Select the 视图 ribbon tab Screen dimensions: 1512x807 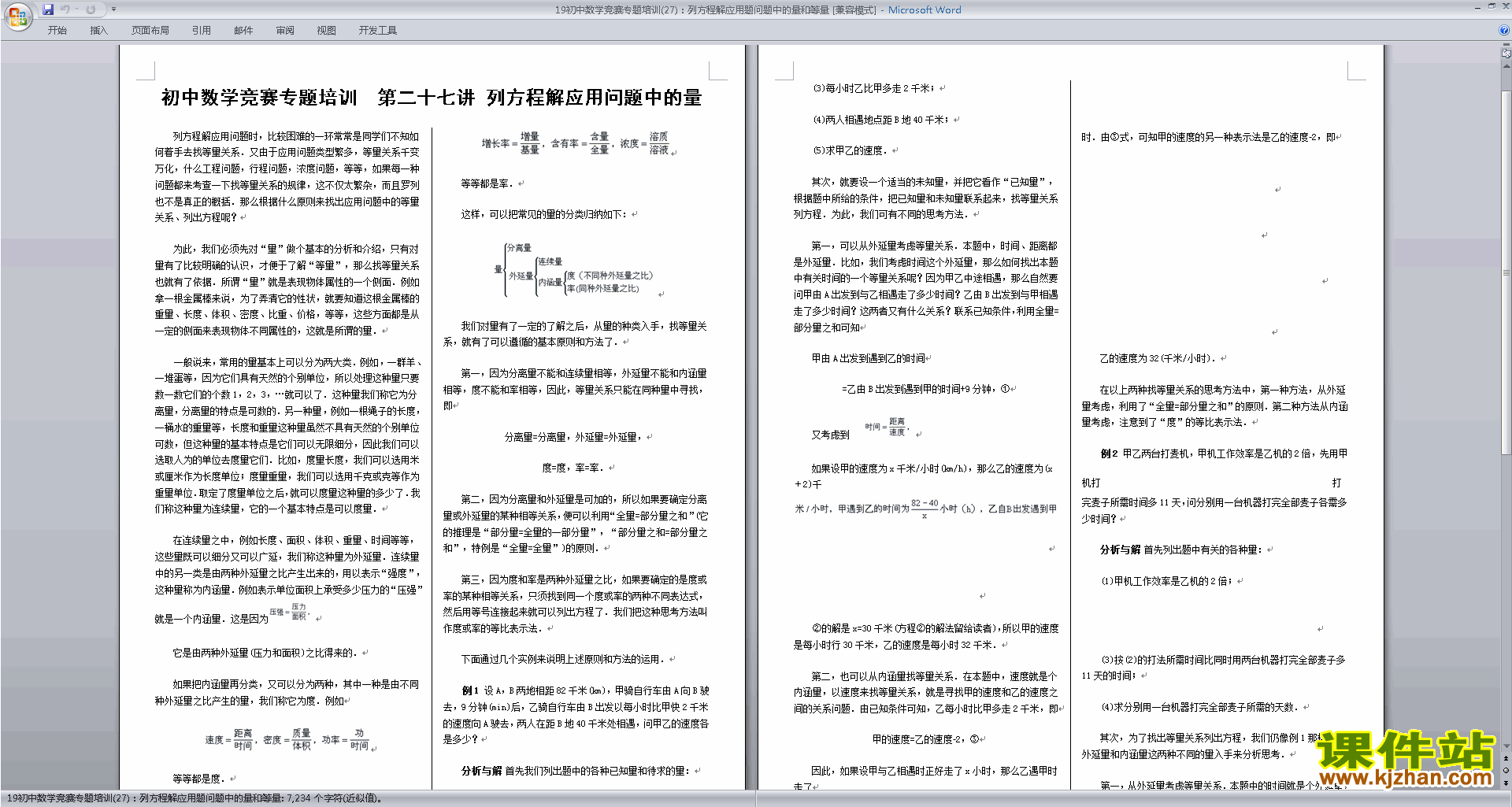click(x=326, y=30)
